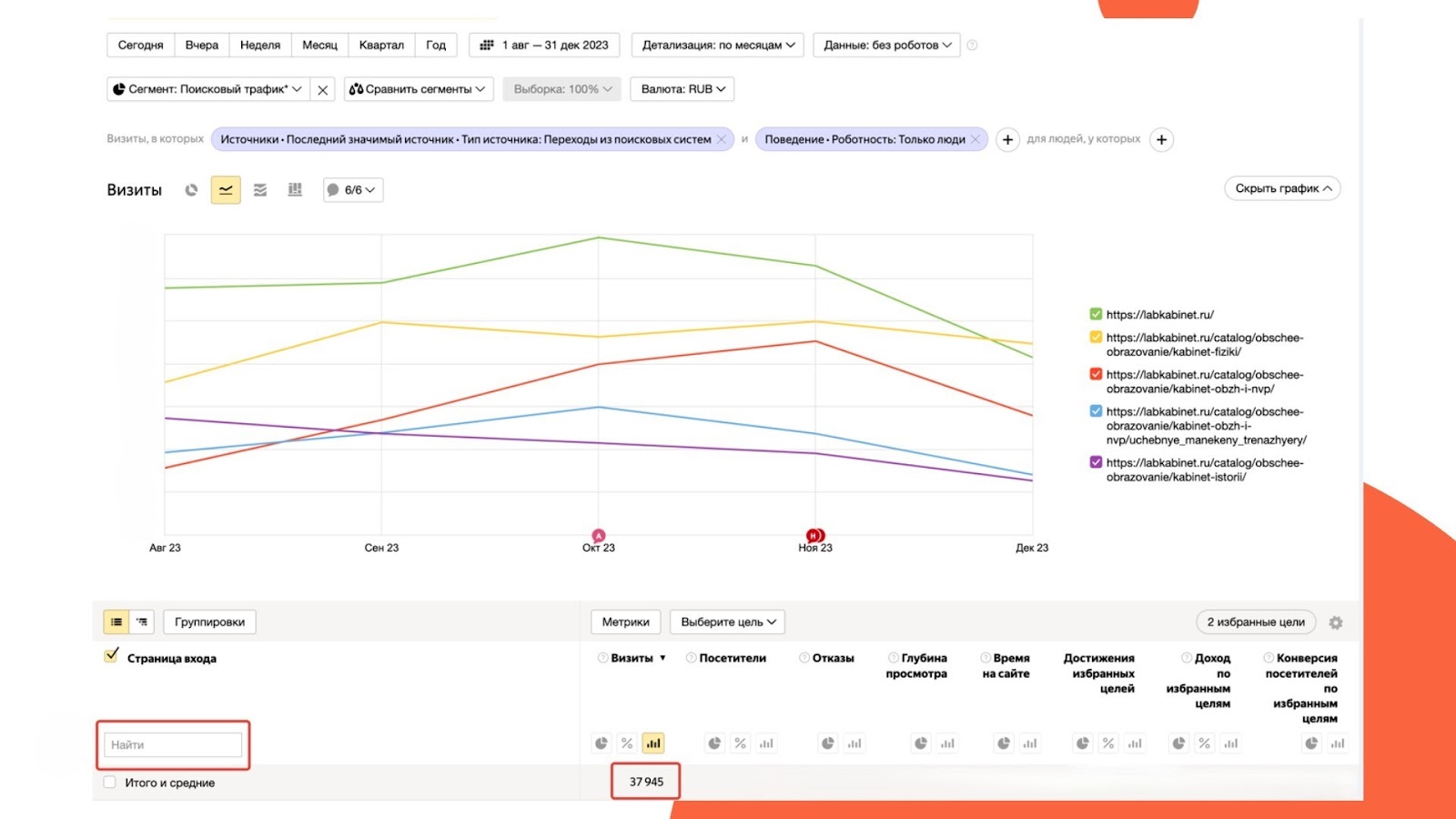Click the Найти search field
This screenshot has width=1456, height=819.
click(173, 745)
